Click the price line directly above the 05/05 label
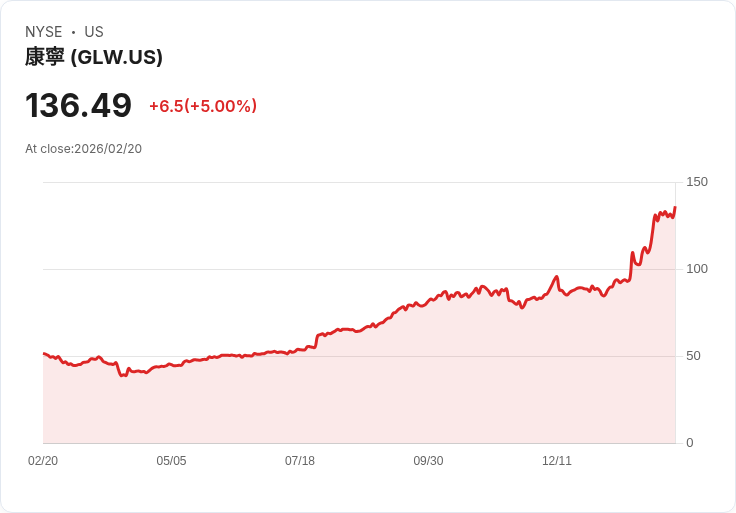This screenshot has width=736, height=513. tap(171, 365)
